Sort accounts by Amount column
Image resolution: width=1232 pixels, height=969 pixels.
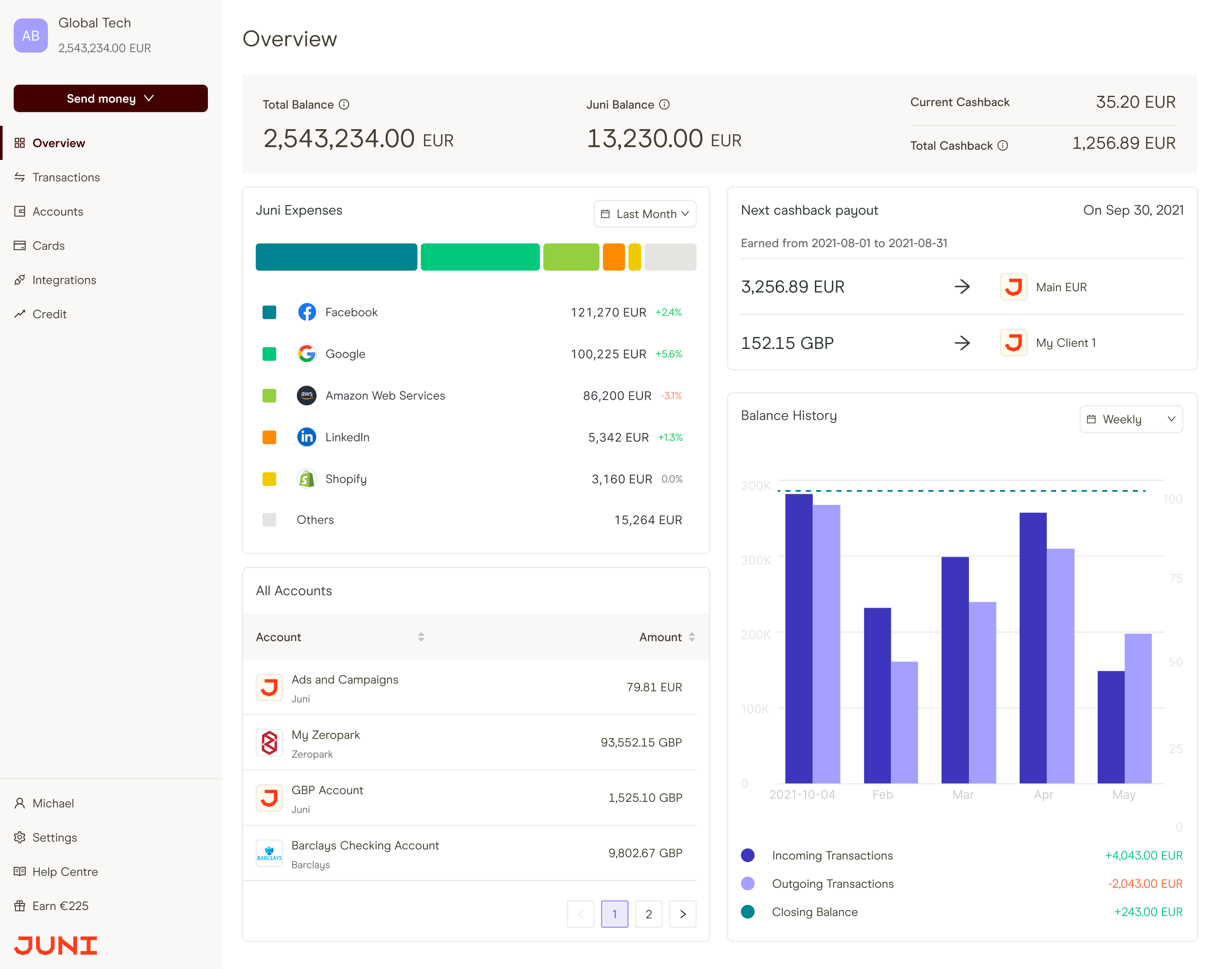click(667, 637)
